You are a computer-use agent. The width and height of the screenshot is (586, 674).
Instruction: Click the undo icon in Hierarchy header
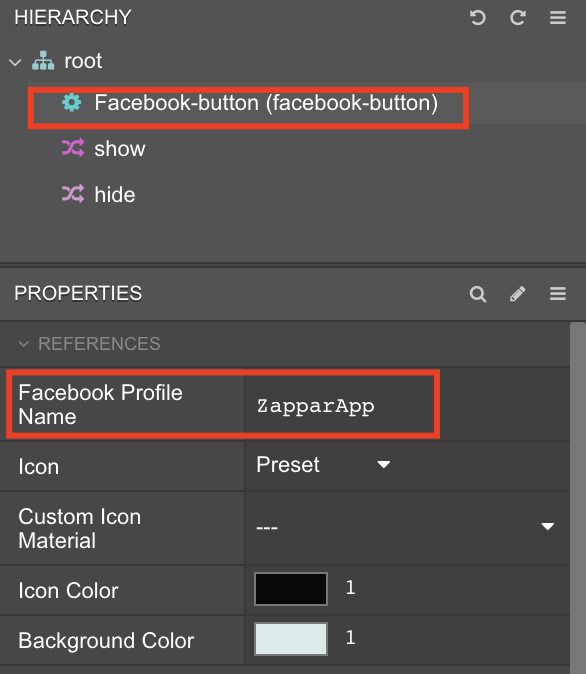coord(477,18)
